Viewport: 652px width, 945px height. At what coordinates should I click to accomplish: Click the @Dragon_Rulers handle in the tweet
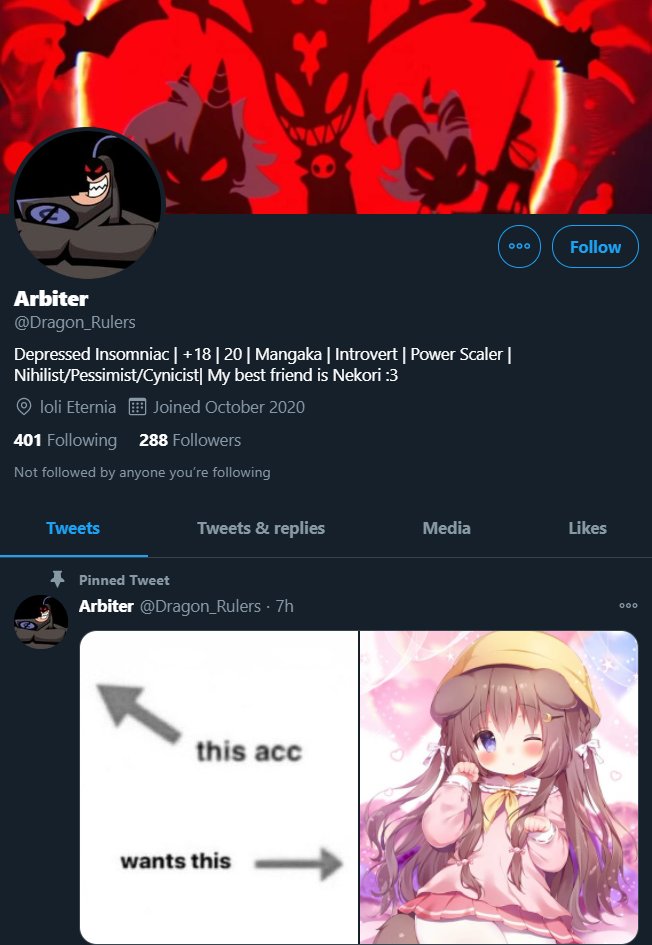coord(200,606)
